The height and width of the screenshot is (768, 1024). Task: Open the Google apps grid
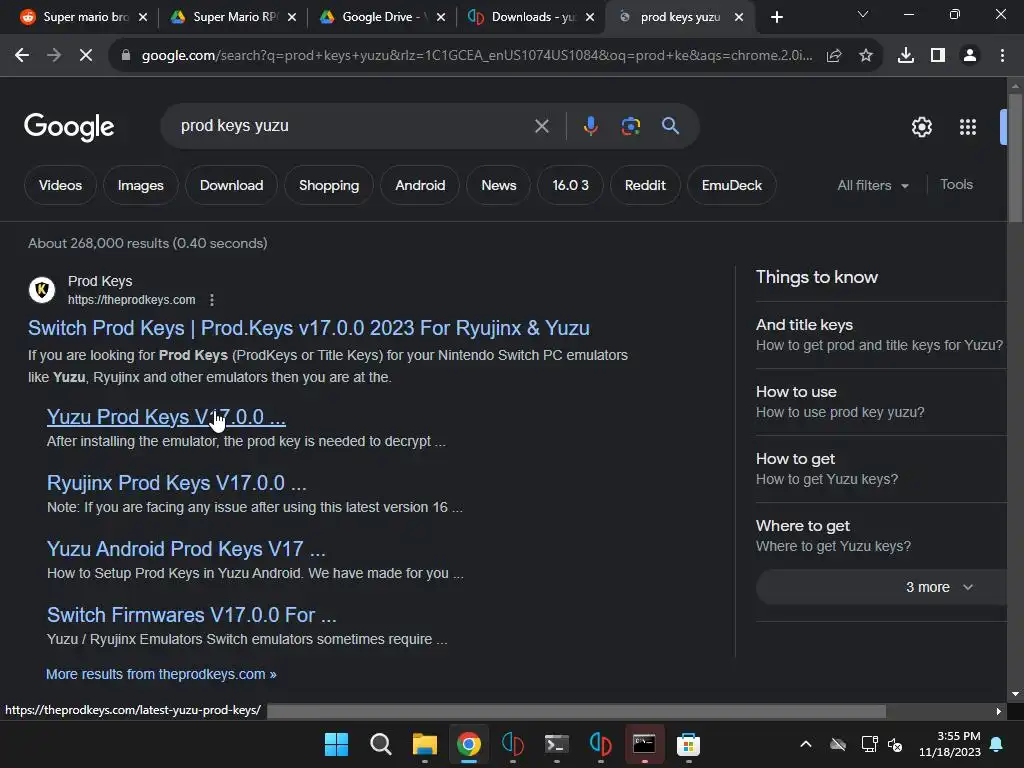[968, 127]
